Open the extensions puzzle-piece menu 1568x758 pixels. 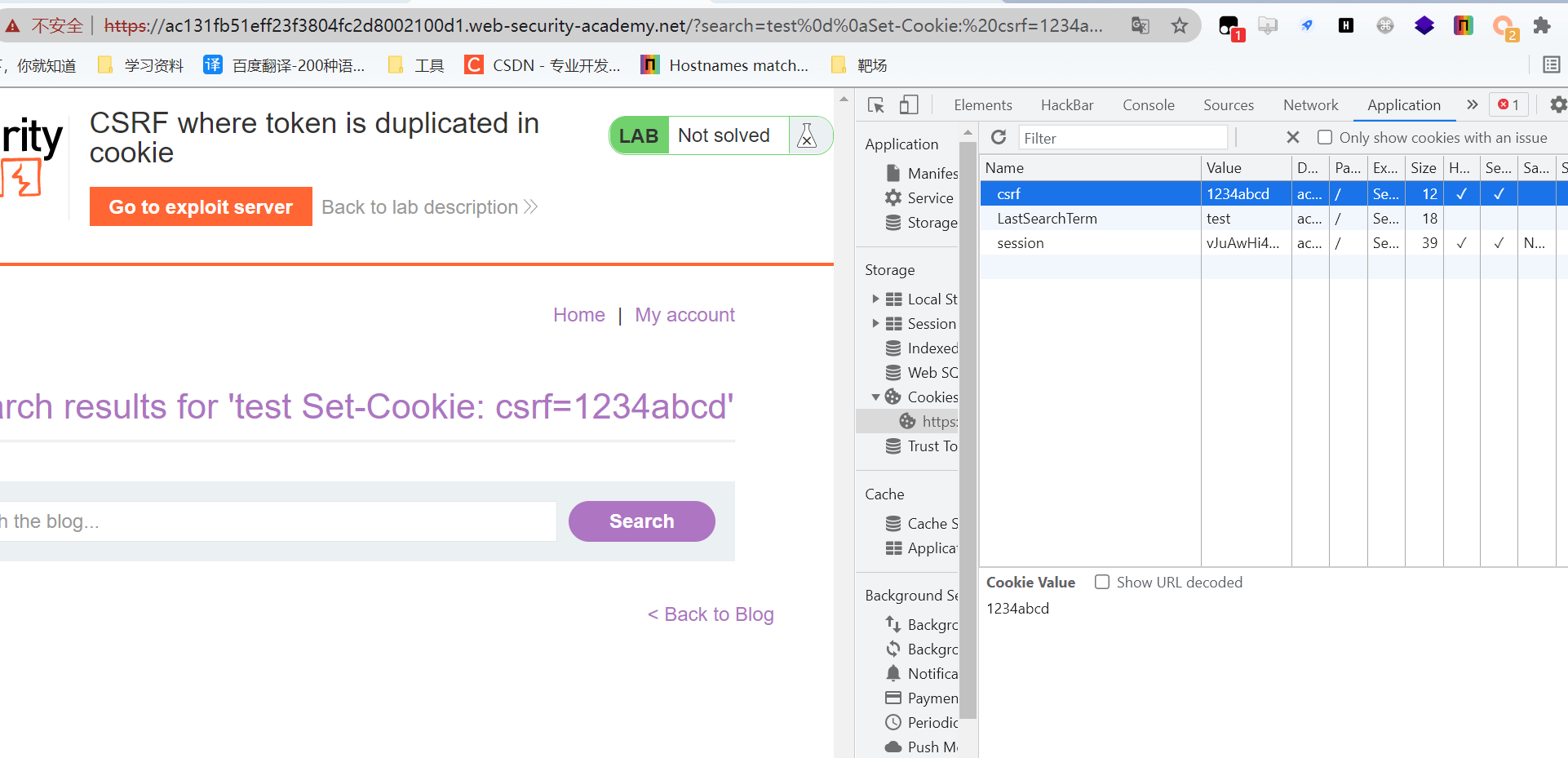pos(1542,25)
